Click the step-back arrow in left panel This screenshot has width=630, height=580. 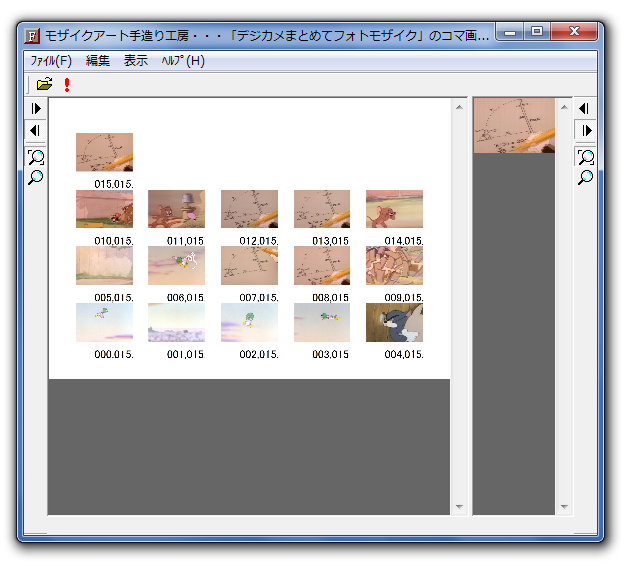(x=36, y=130)
